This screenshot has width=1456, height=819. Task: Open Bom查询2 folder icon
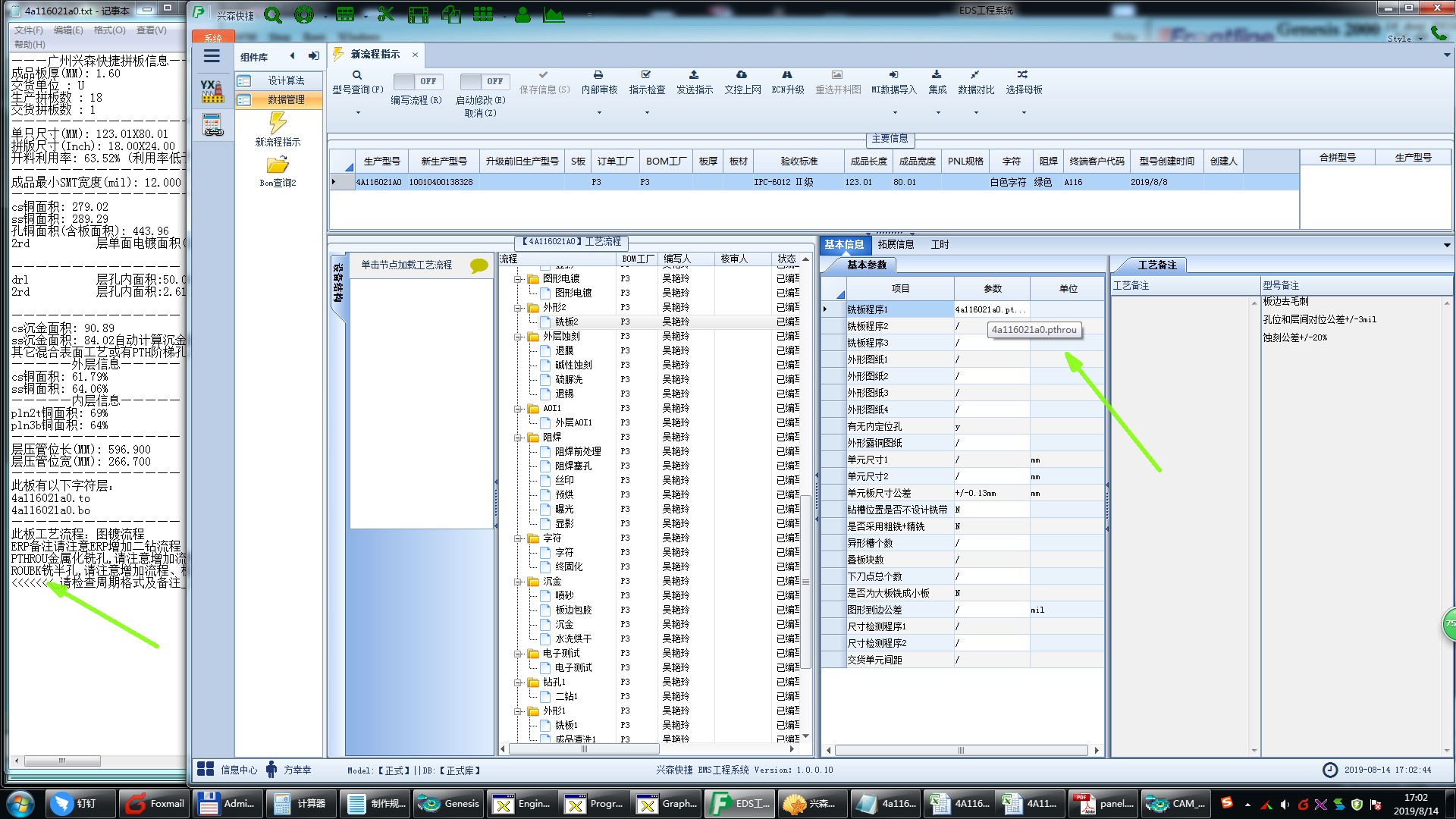278,165
